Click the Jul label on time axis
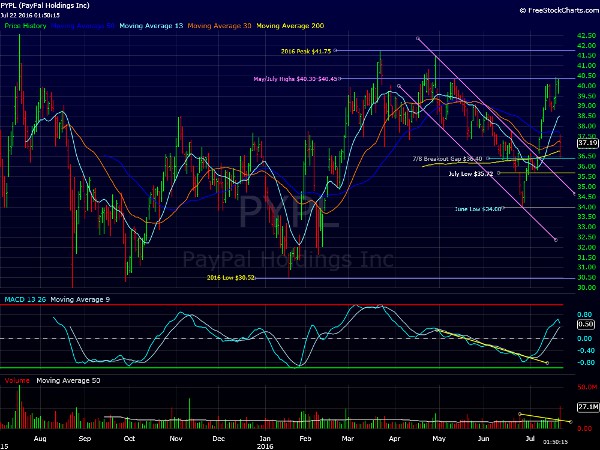 pos(530,439)
